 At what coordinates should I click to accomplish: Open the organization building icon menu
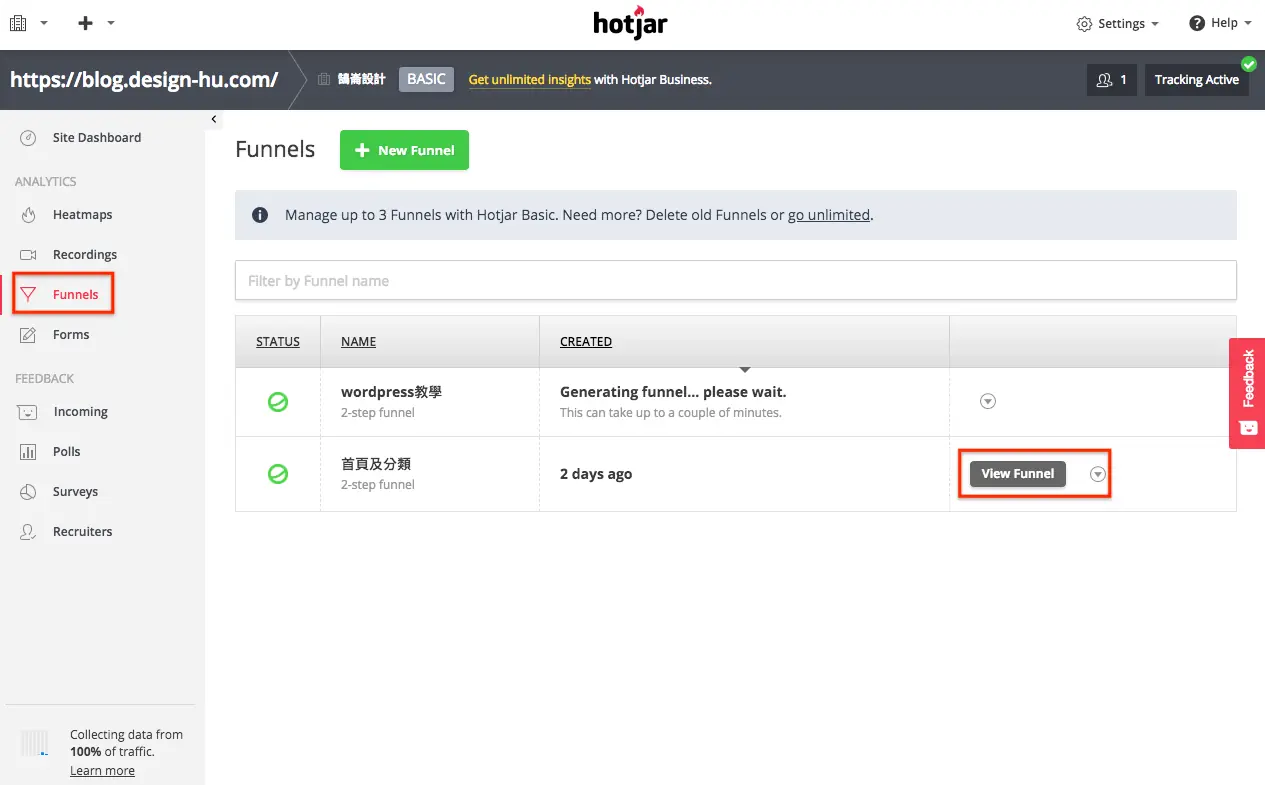point(17,23)
